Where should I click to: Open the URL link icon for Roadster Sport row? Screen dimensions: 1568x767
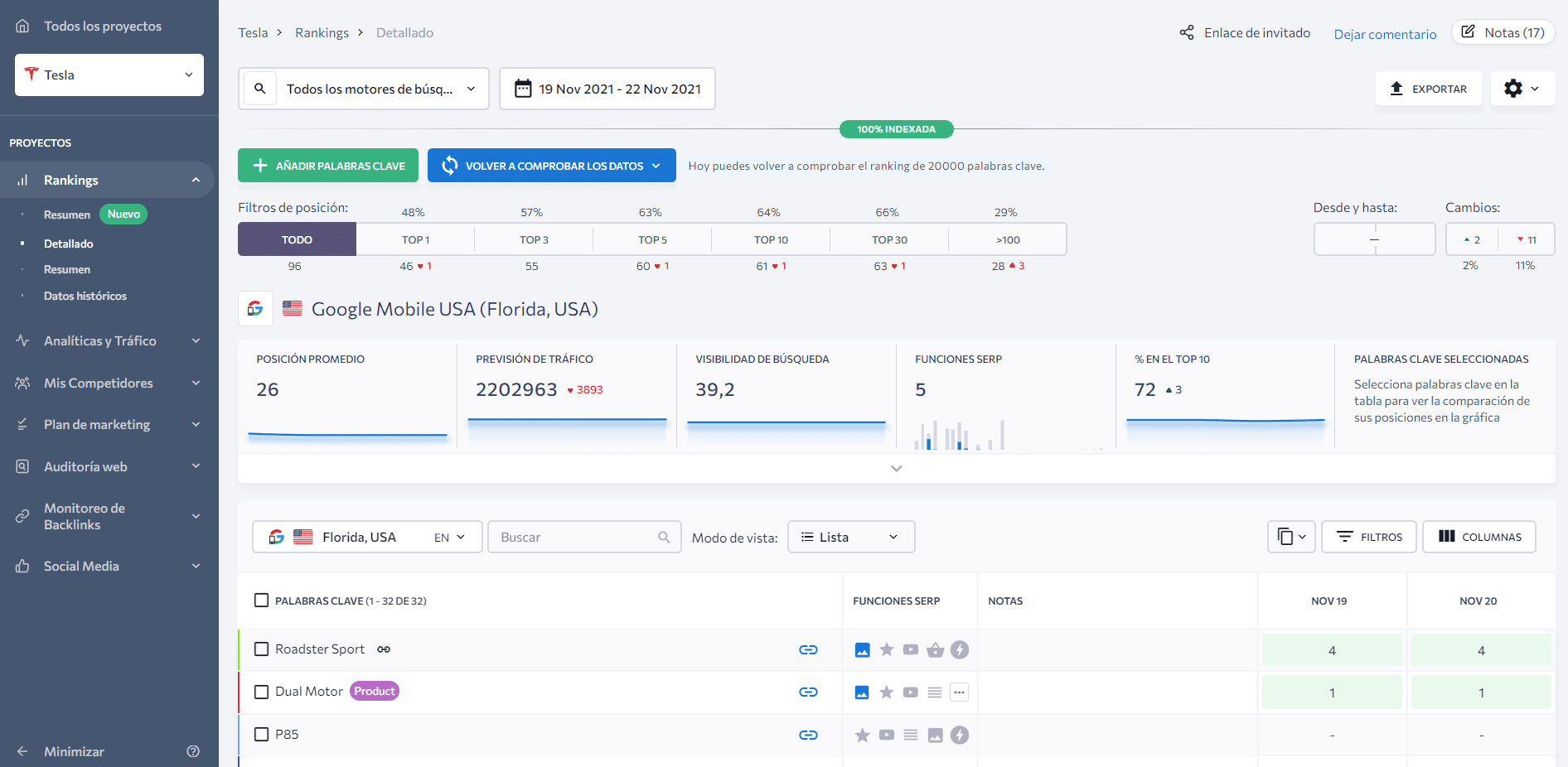[808, 649]
